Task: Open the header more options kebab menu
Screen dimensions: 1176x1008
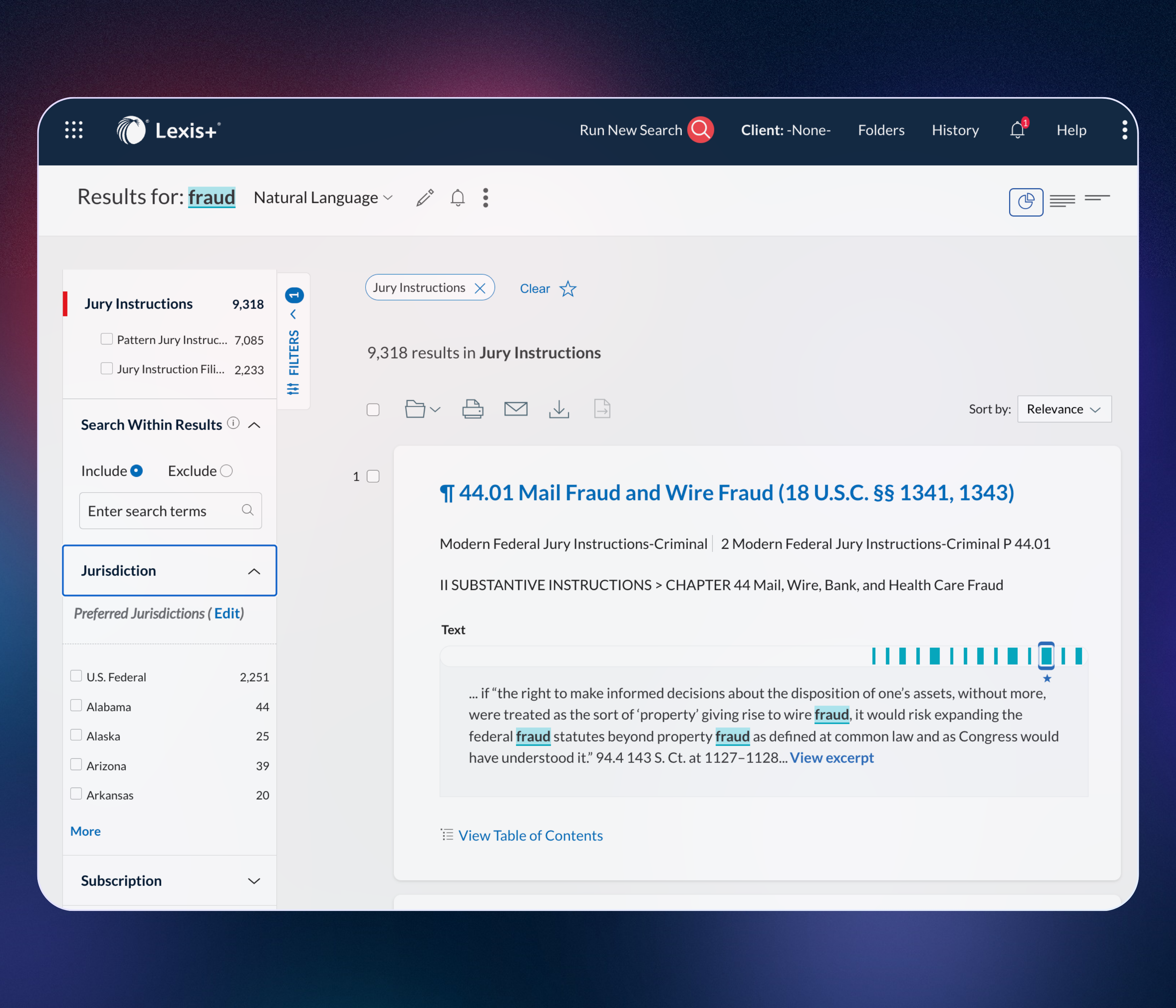Action: tap(1124, 130)
